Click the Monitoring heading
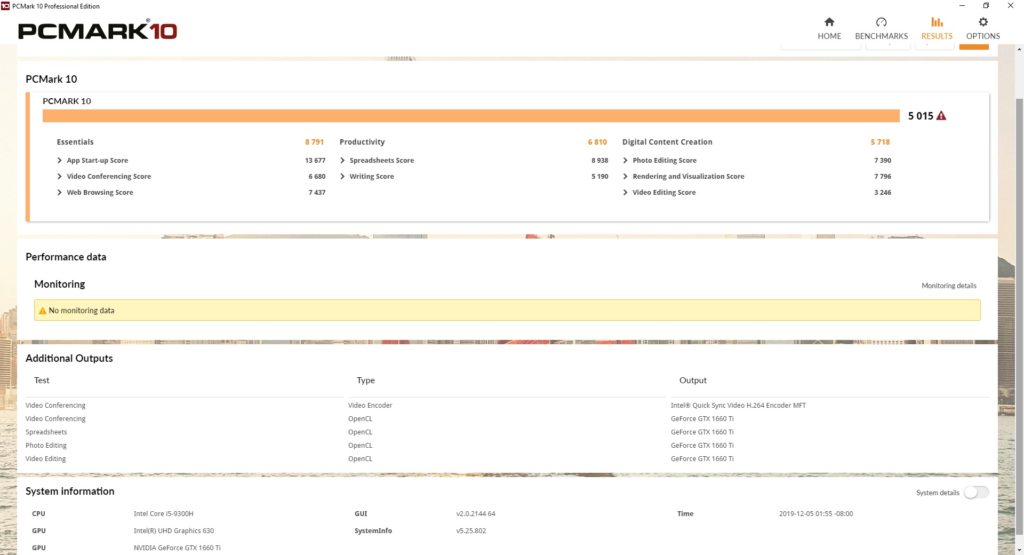The image size is (1024, 555). [x=59, y=284]
